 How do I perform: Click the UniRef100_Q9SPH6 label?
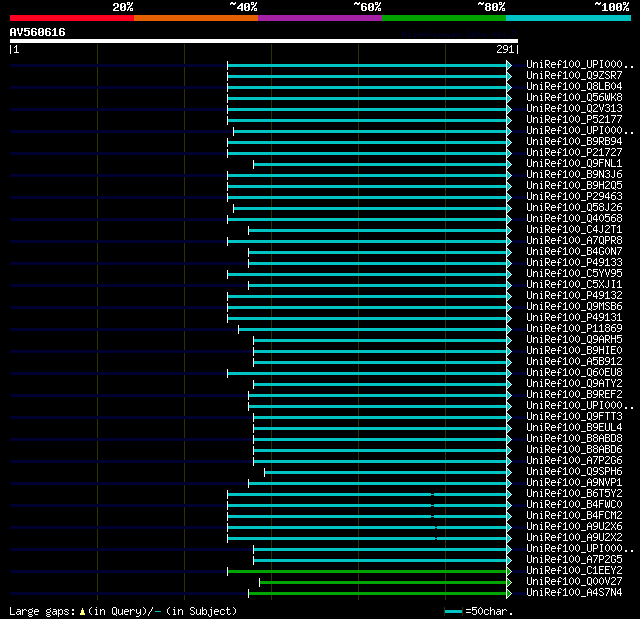click(x=574, y=472)
